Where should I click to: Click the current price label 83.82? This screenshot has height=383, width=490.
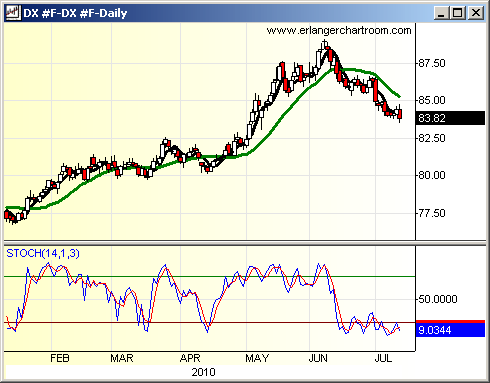click(450, 118)
